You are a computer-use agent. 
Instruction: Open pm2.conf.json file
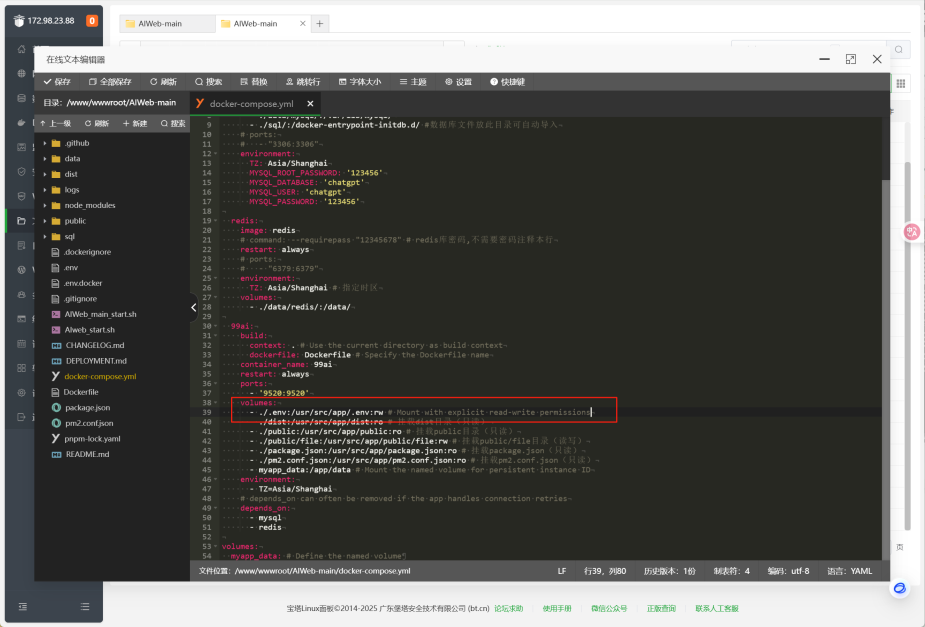88,423
